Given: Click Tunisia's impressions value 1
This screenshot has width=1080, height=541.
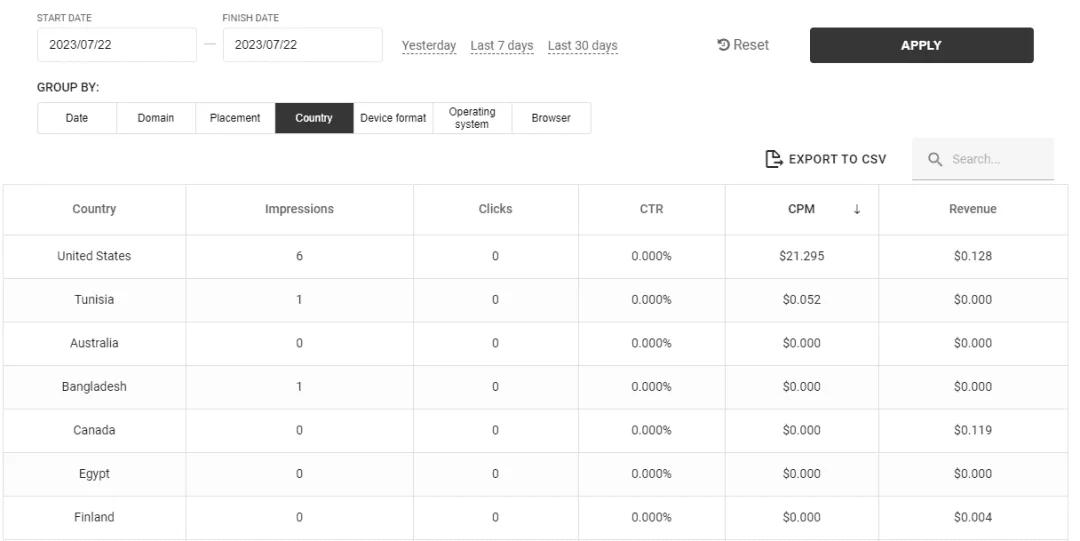Looking at the screenshot, I should coord(300,299).
